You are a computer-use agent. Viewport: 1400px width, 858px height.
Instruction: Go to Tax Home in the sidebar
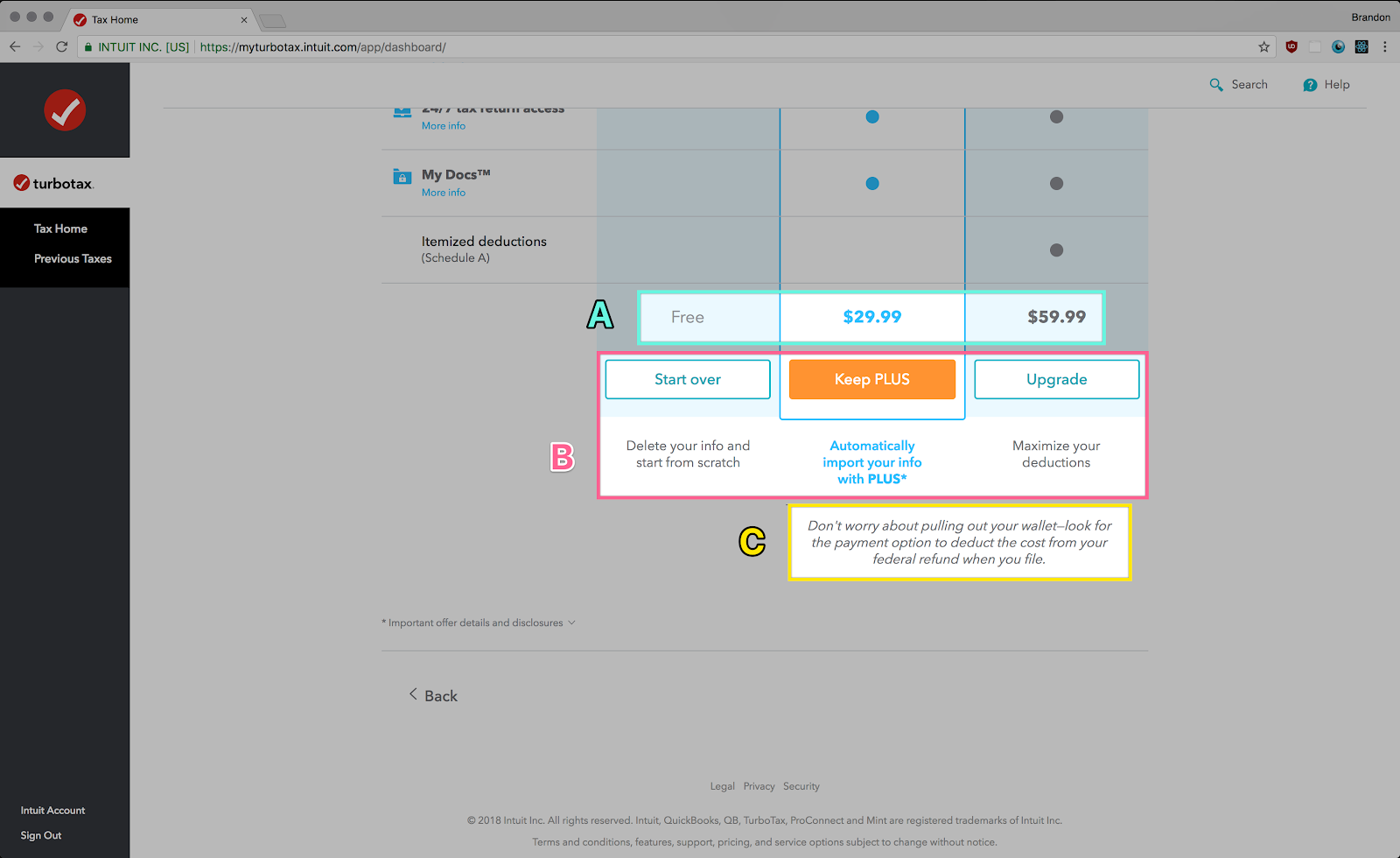[60, 229]
